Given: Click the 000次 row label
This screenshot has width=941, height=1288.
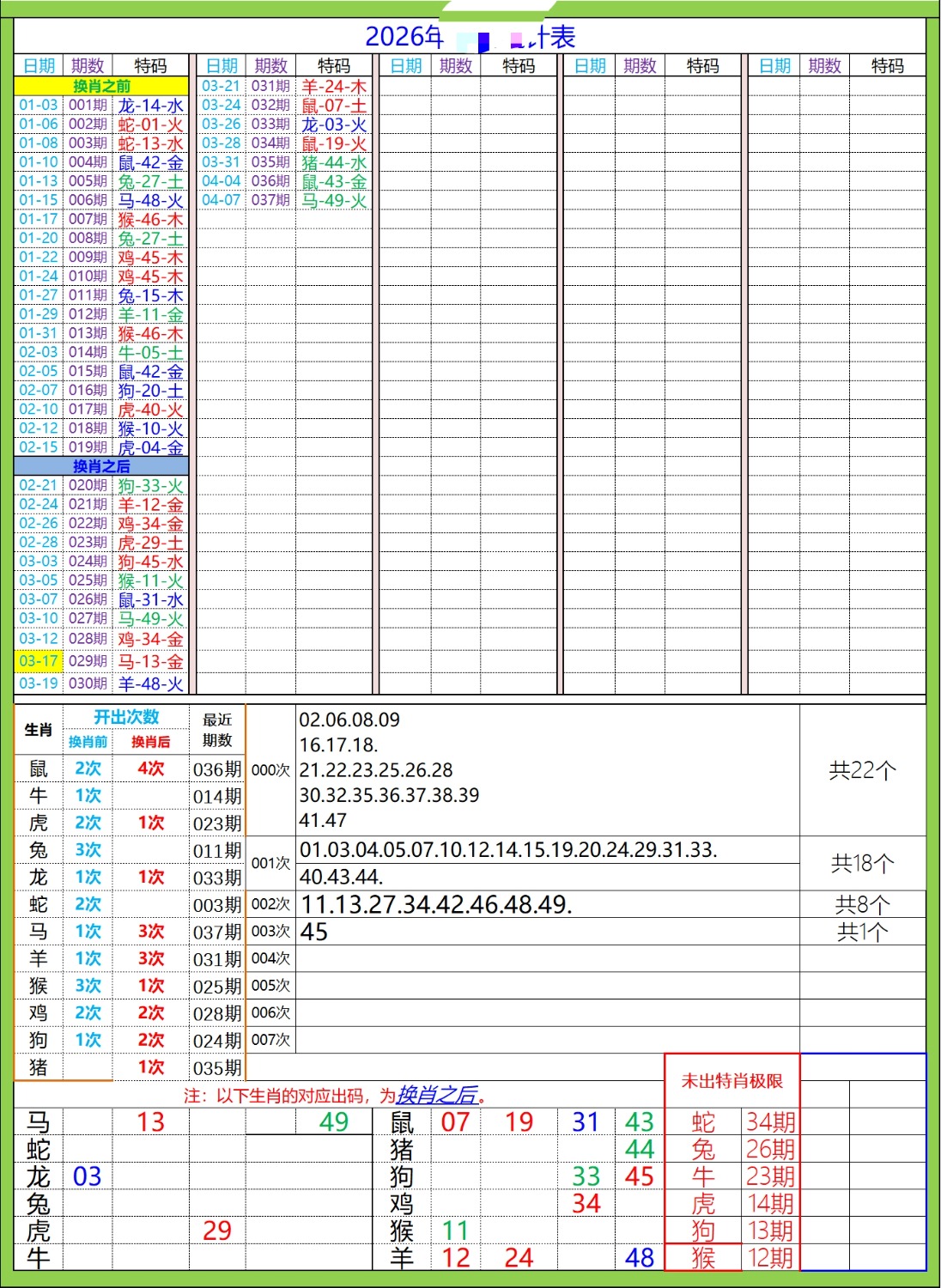Looking at the screenshot, I should (x=270, y=770).
